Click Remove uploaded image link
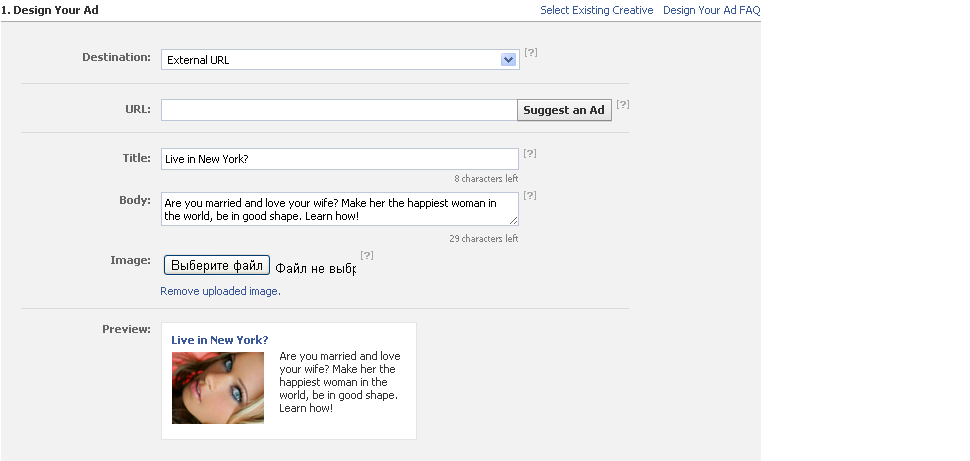Viewport: 970px width, 461px height. pyautogui.click(x=220, y=291)
